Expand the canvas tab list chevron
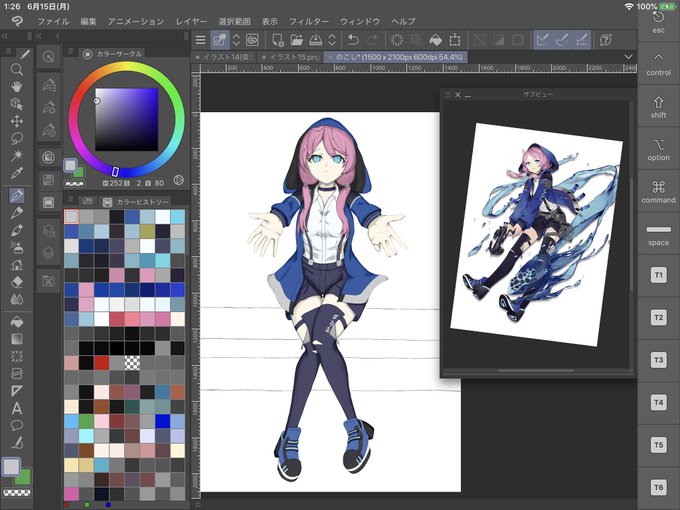 (628, 57)
